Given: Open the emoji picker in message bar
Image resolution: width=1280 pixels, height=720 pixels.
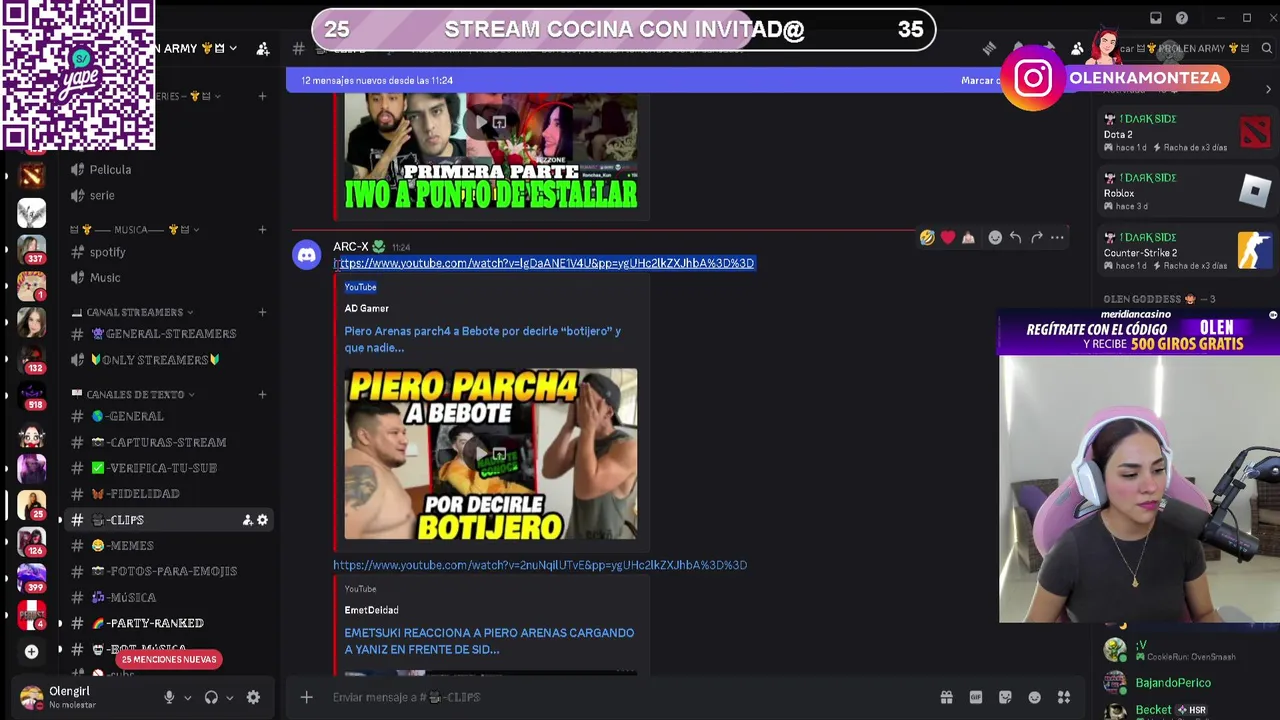Looking at the screenshot, I should [1035, 697].
